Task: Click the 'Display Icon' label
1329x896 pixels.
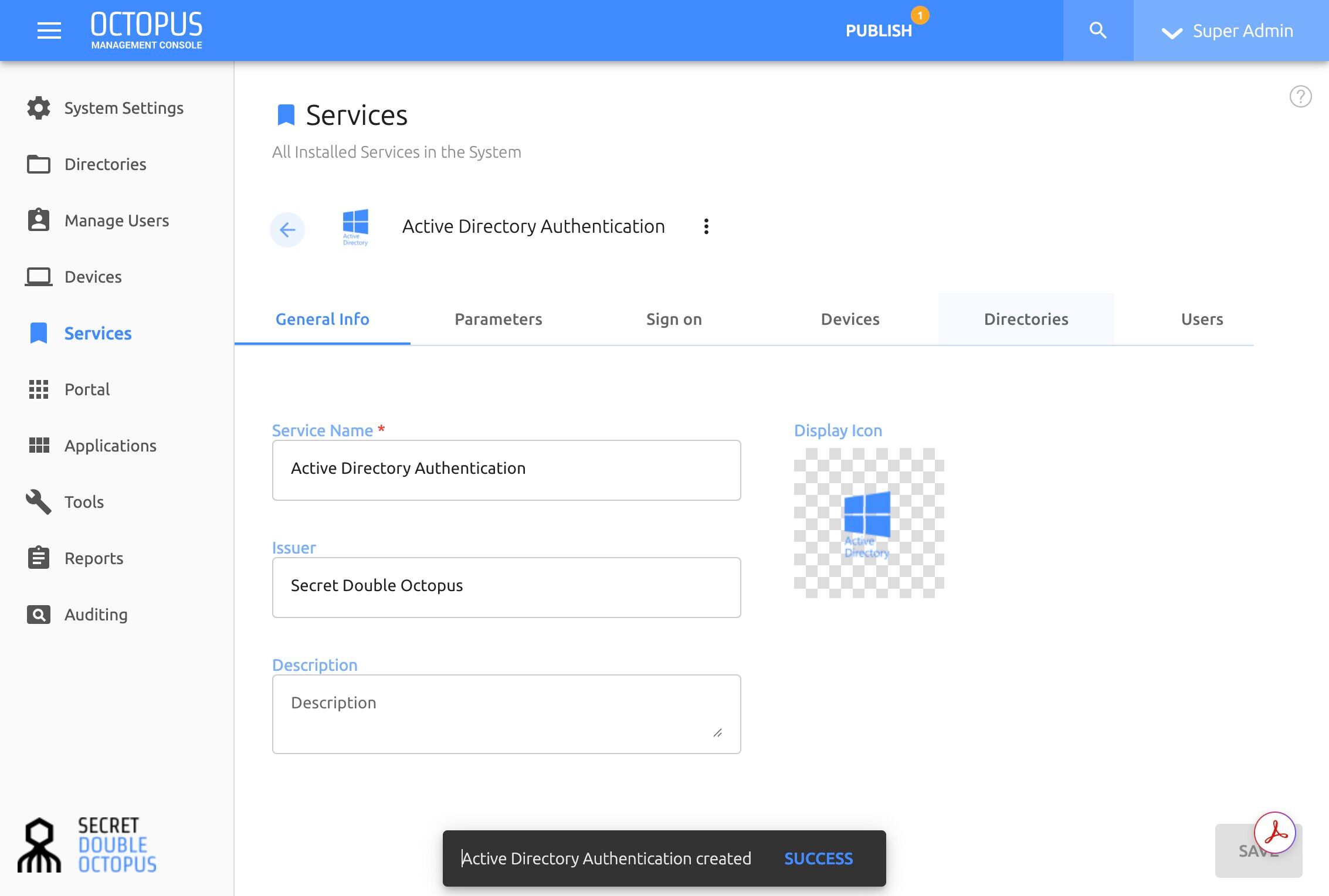Action: 838,430
